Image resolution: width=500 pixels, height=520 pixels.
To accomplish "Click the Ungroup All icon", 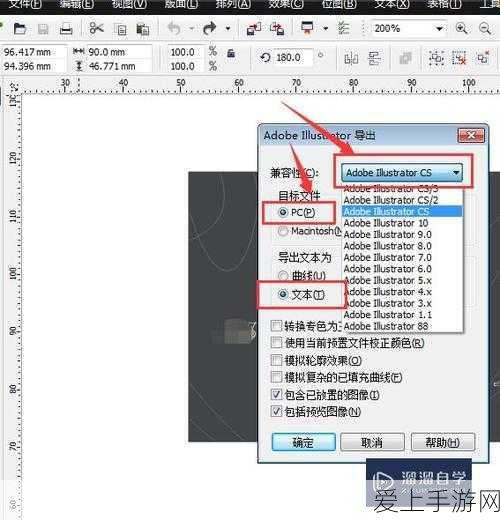I will click(x=483, y=57).
